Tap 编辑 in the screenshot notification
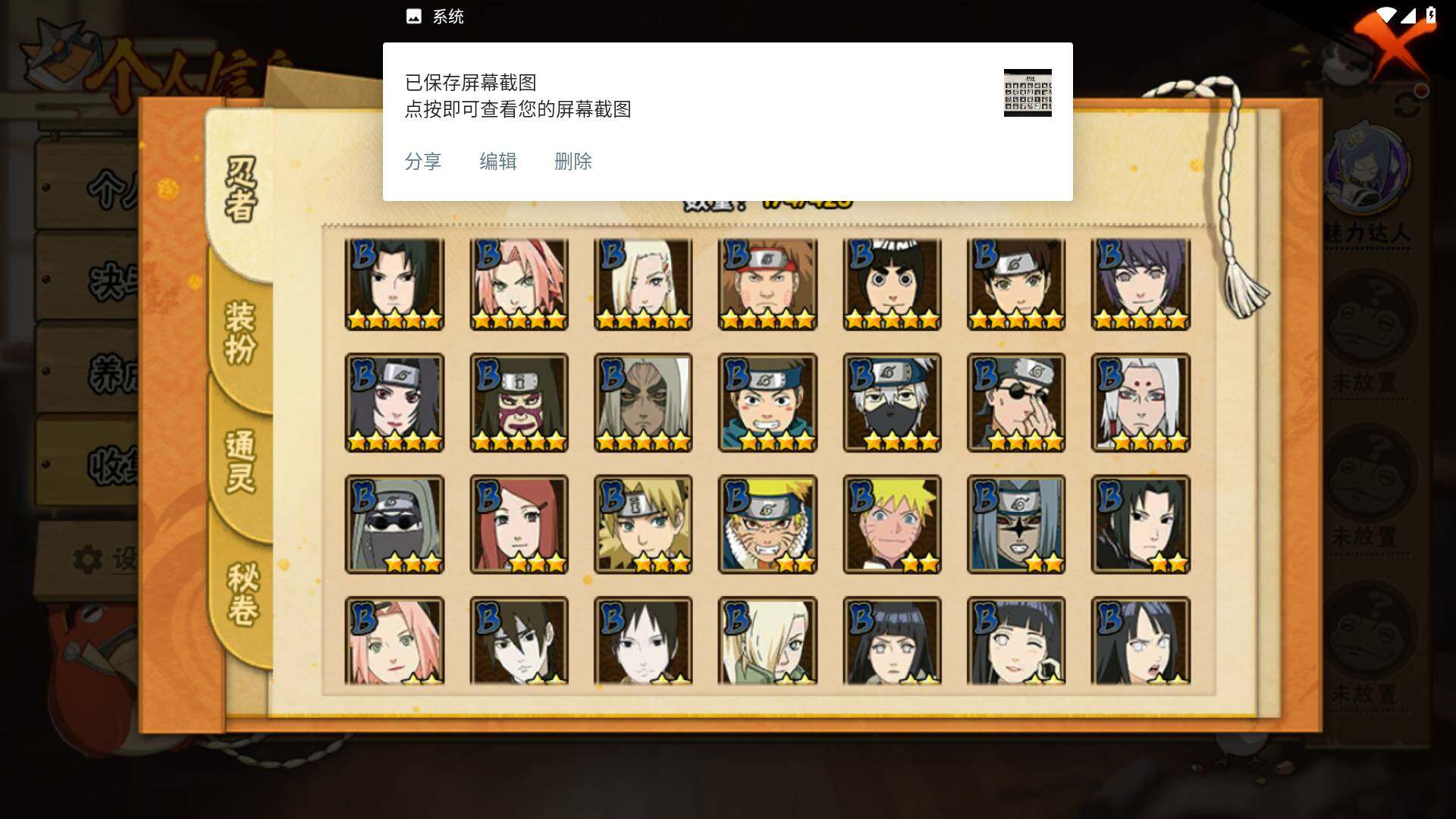1456x819 pixels. click(497, 162)
